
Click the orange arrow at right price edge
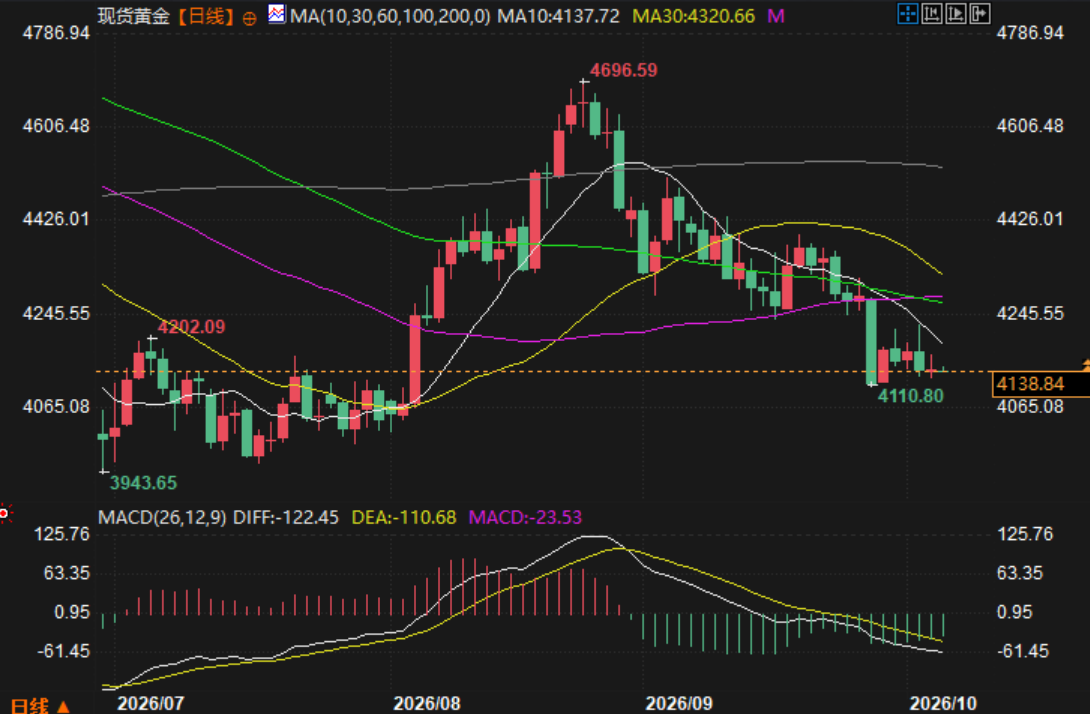pos(1085,364)
